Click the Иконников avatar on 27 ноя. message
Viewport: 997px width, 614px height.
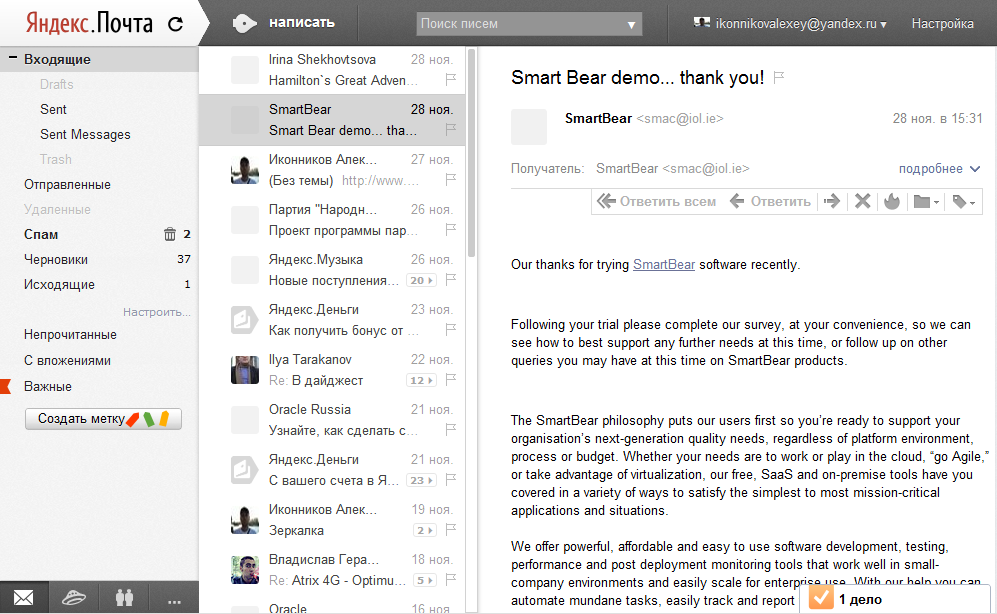245,170
